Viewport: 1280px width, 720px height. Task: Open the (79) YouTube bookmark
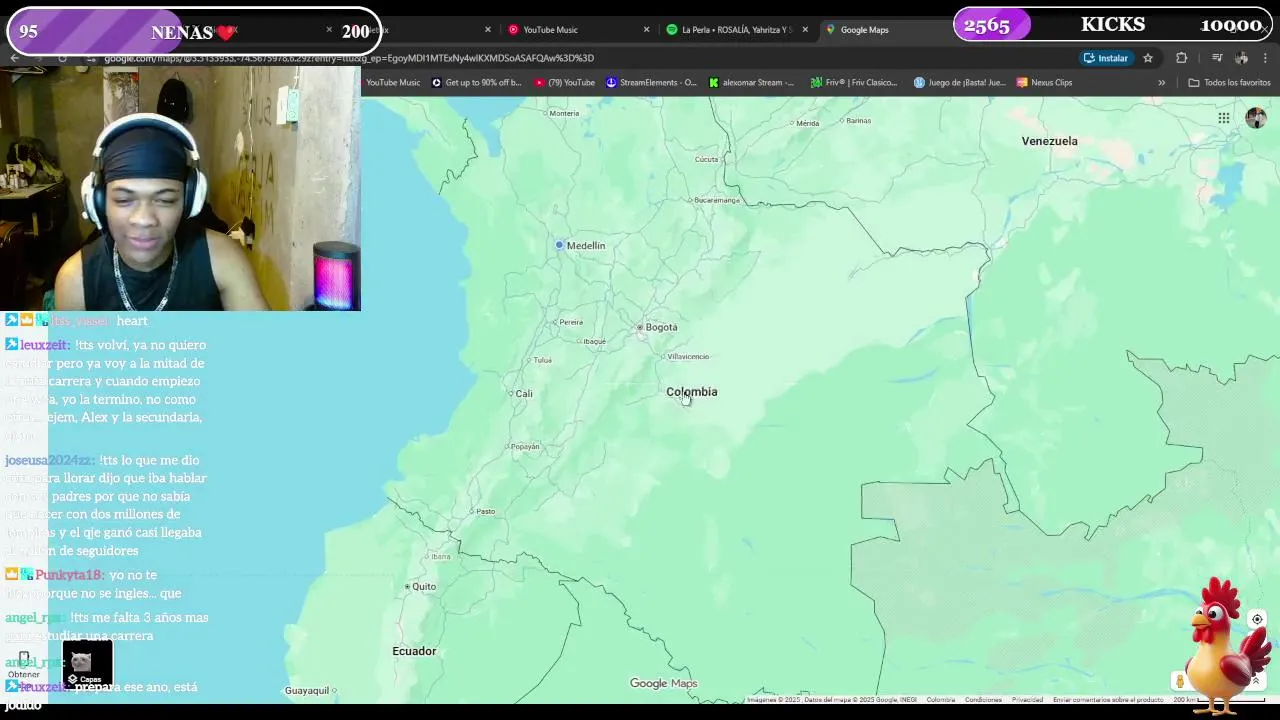[x=564, y=83]
